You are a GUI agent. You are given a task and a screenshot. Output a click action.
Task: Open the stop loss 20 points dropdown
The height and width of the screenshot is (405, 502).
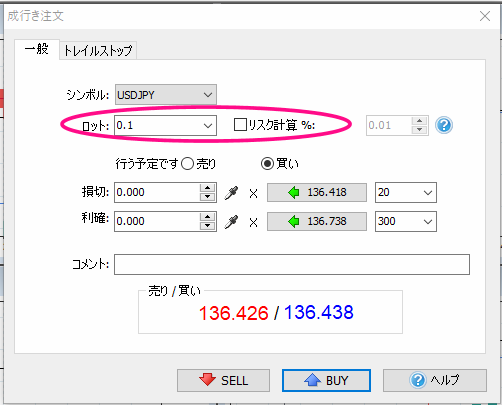coord(406,192)
